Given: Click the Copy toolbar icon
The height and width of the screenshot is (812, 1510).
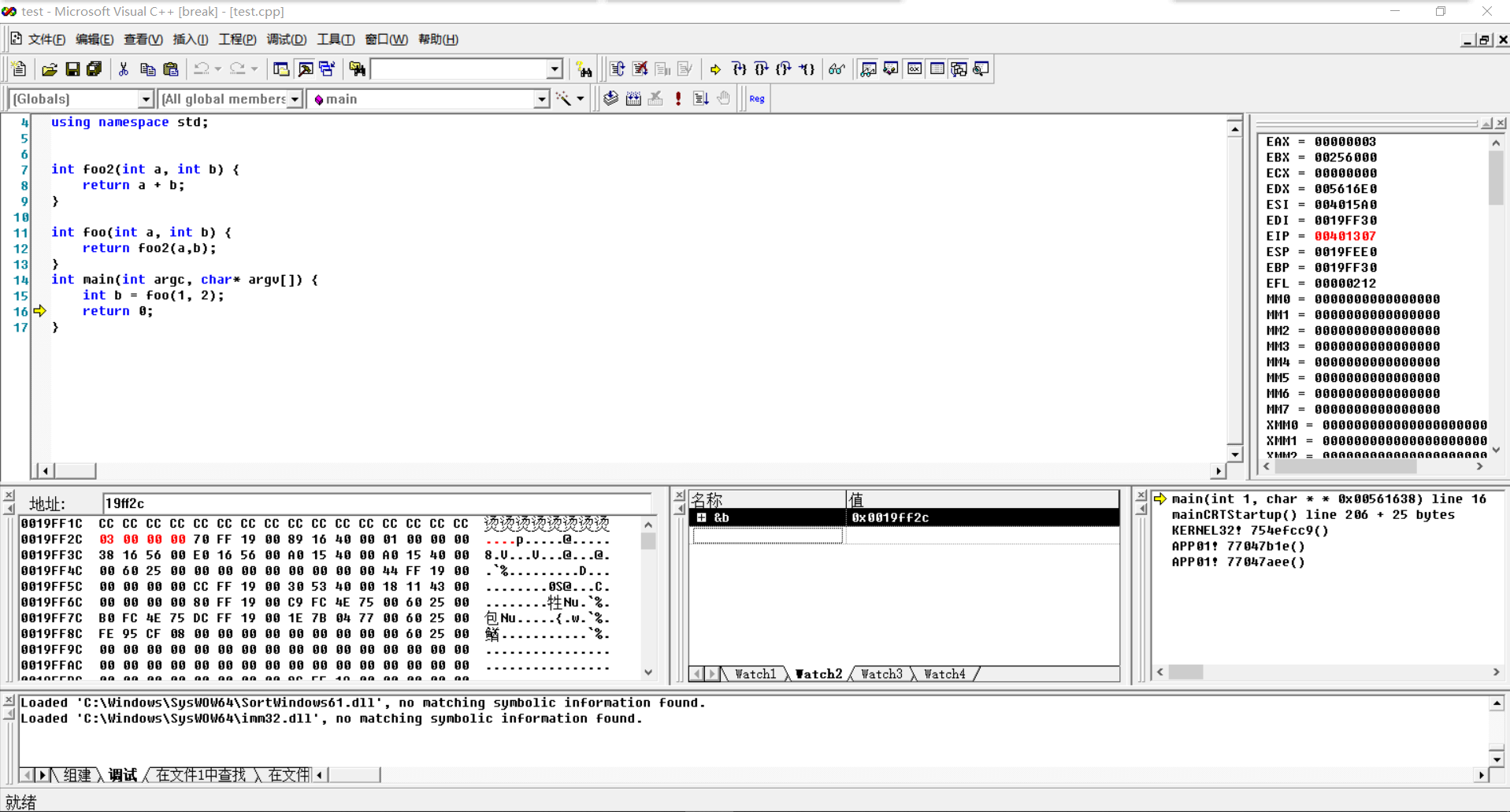Looking at the screenshot, I should [x=147, y=69].
